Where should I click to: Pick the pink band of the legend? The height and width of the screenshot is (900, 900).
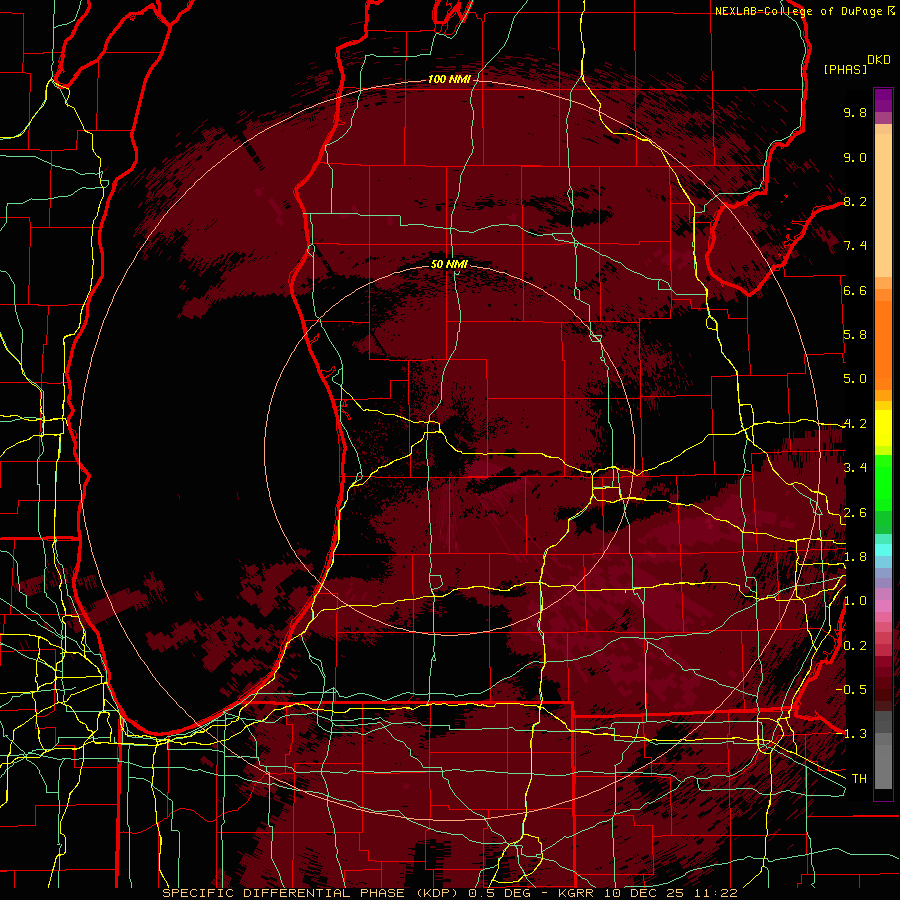click(883, 606)
